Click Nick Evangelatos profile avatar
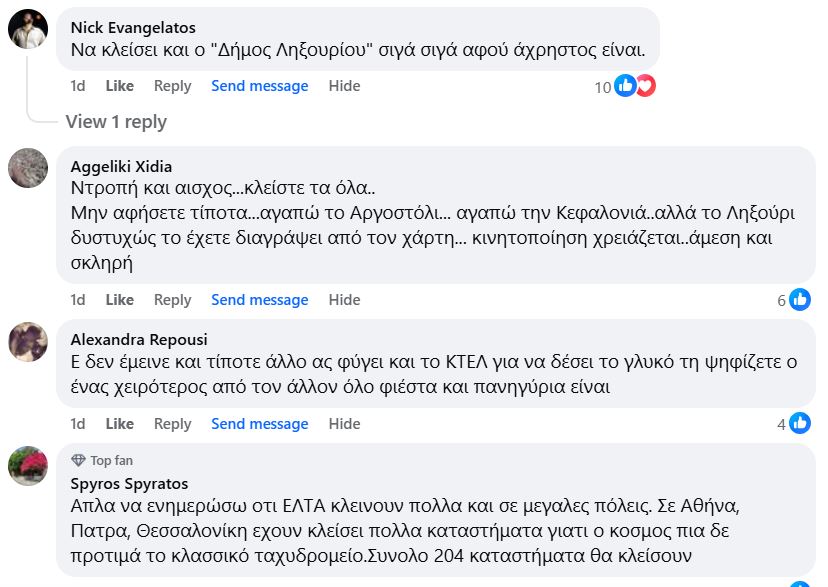This screenshot has width=828, height=587. pyautogui.click(x=28, y=28)
